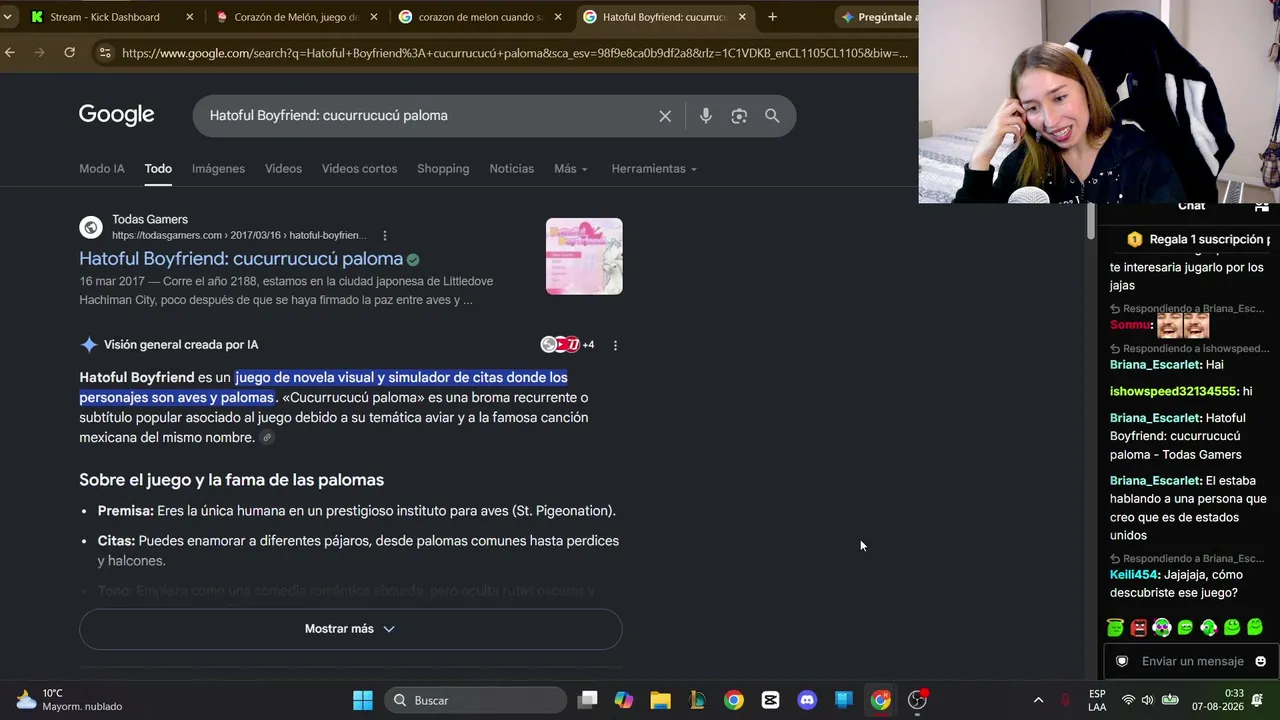Focus the browser address bar URL

515,53
